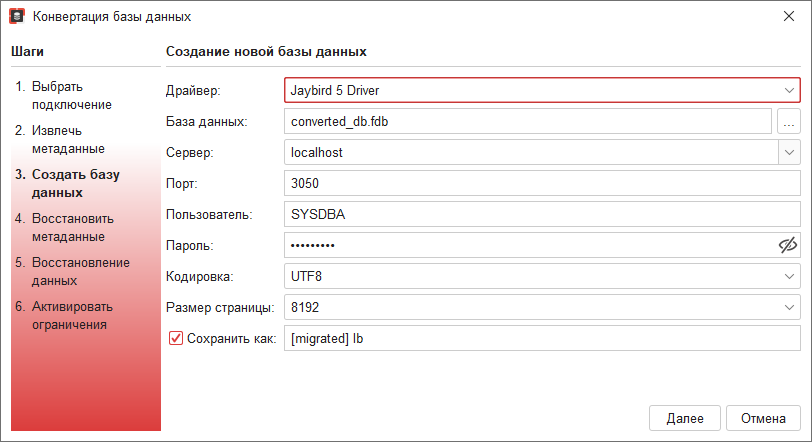This screenshot has width=812, height=442.
Task: Select step 6 "Активировать ограничения"
Action: click(x=64, y=315)
